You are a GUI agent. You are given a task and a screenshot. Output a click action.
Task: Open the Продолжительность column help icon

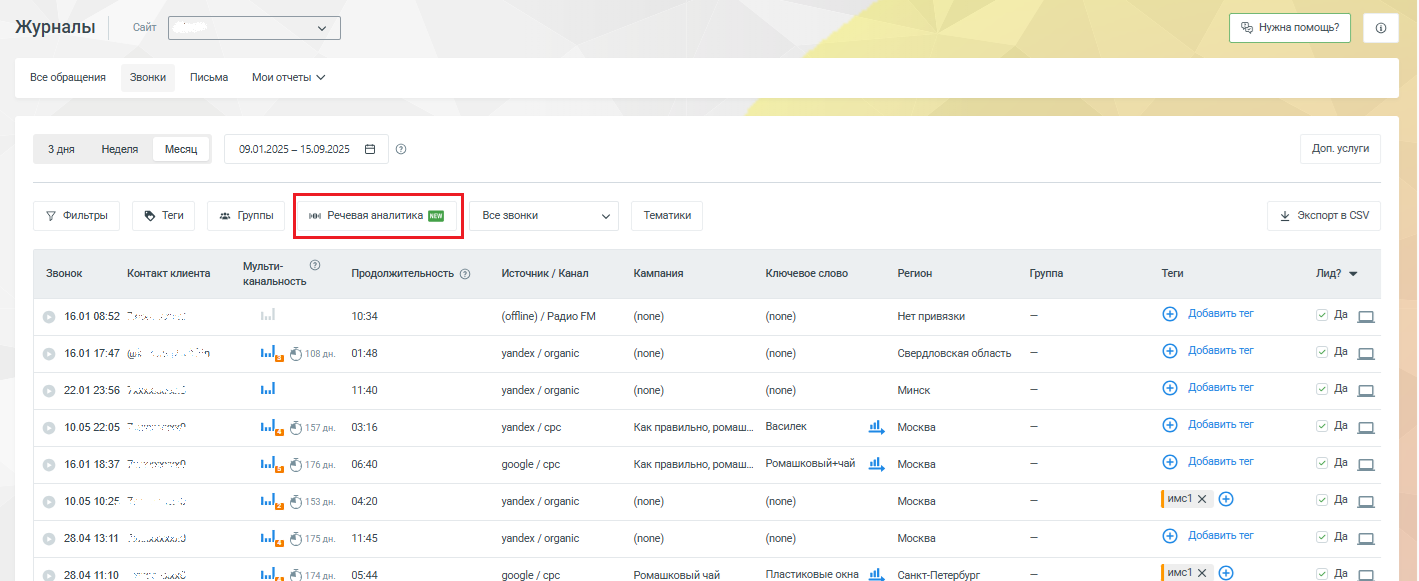tap(465, 274)
